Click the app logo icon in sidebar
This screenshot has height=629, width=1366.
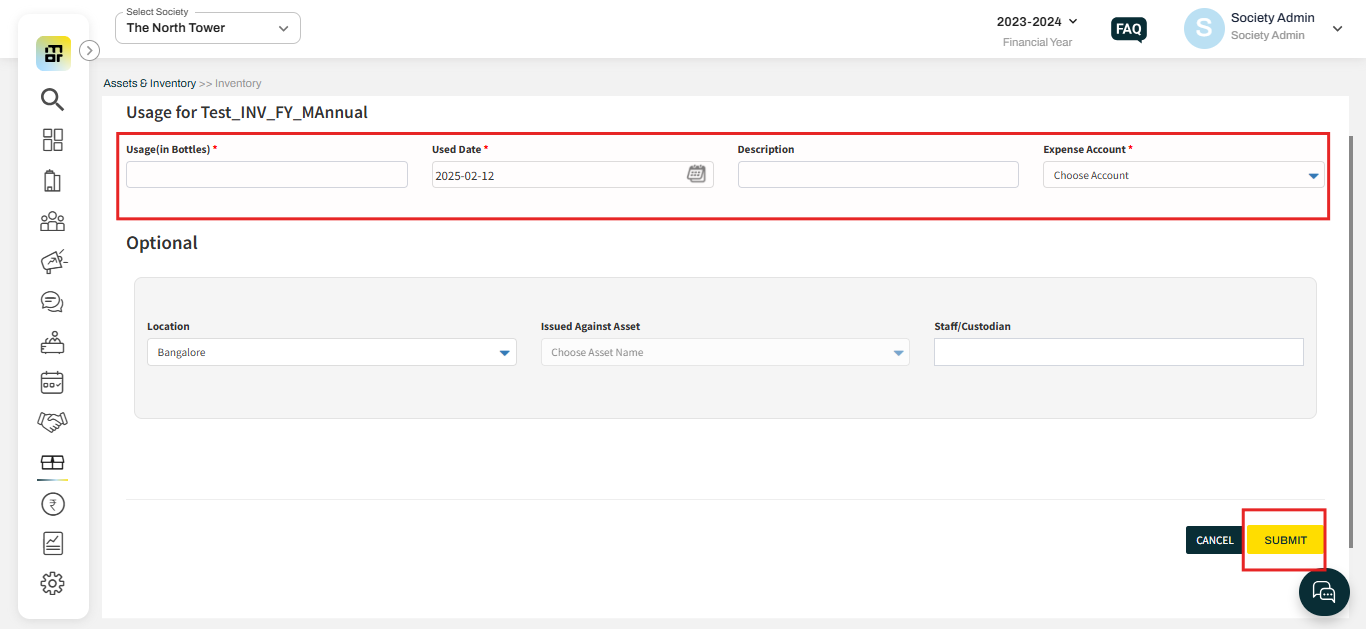(x=53, y=53)
